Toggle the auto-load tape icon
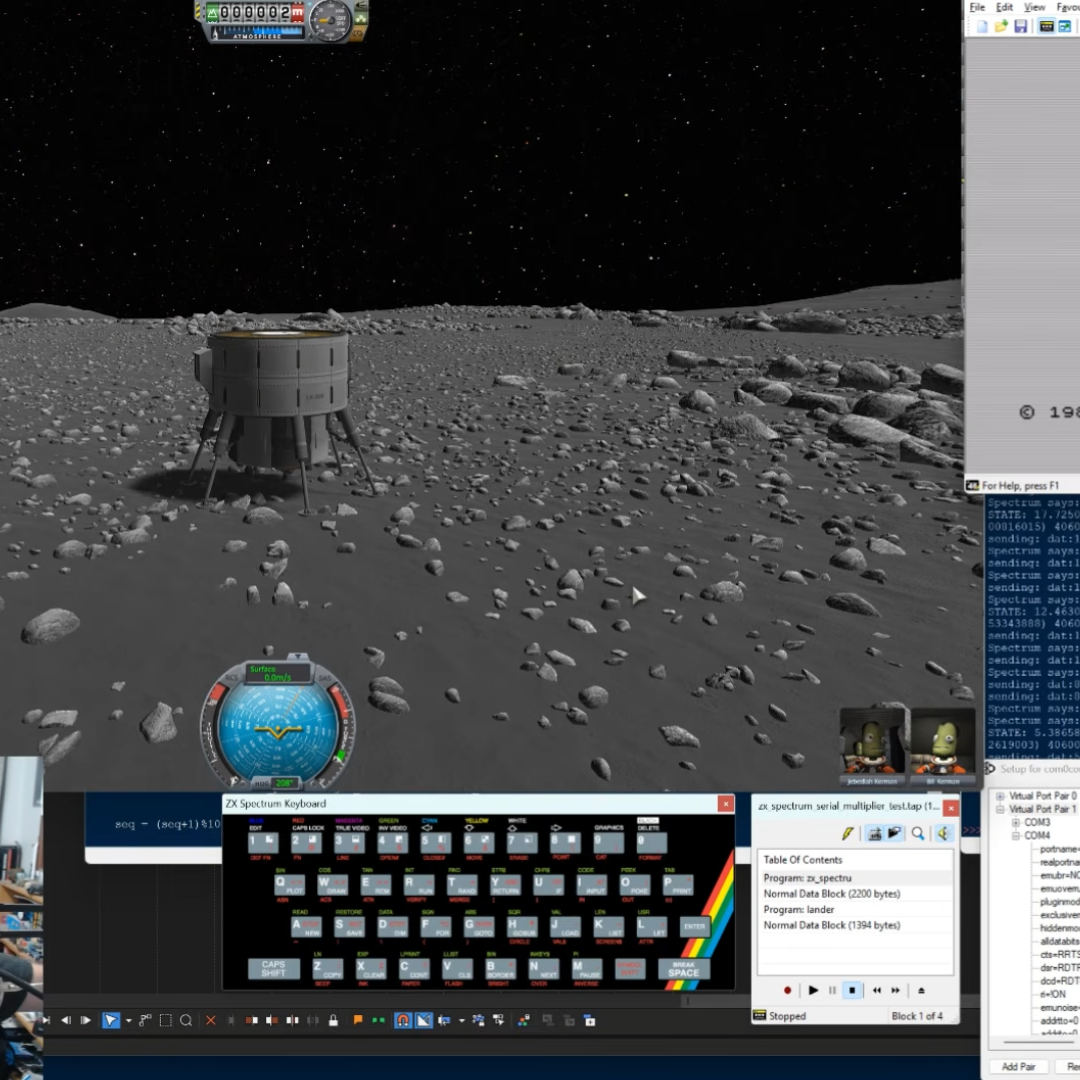The height and width of the screenshot is (1080, 1080). [x=875, y=833]
